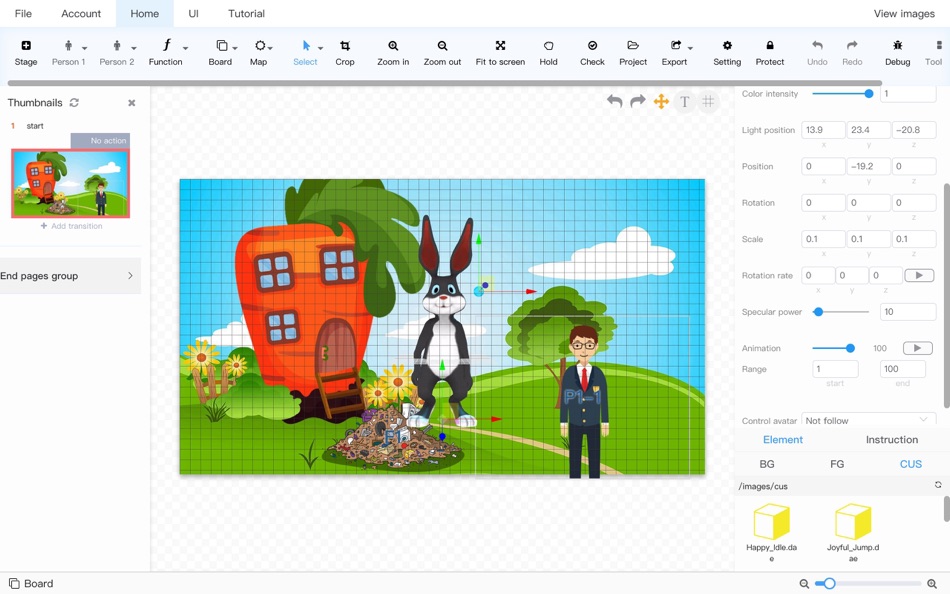Play the animation preview
This screenshot has width=950, height=594.
[x=917, y=348]
